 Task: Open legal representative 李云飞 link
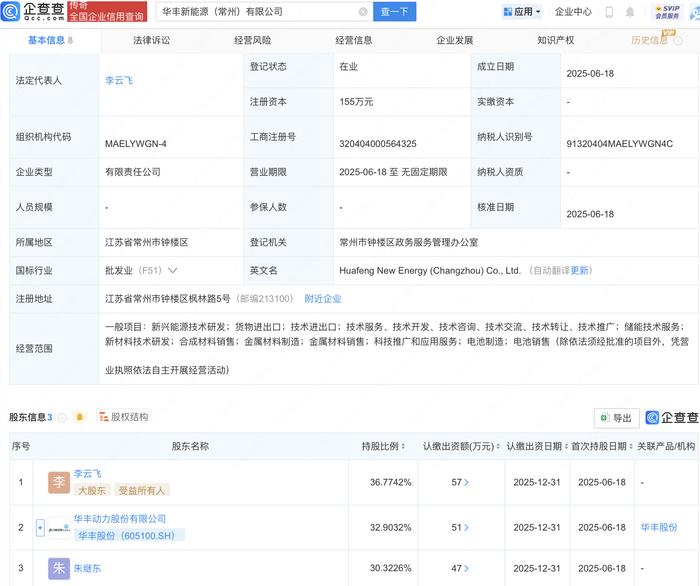(119, 81)
